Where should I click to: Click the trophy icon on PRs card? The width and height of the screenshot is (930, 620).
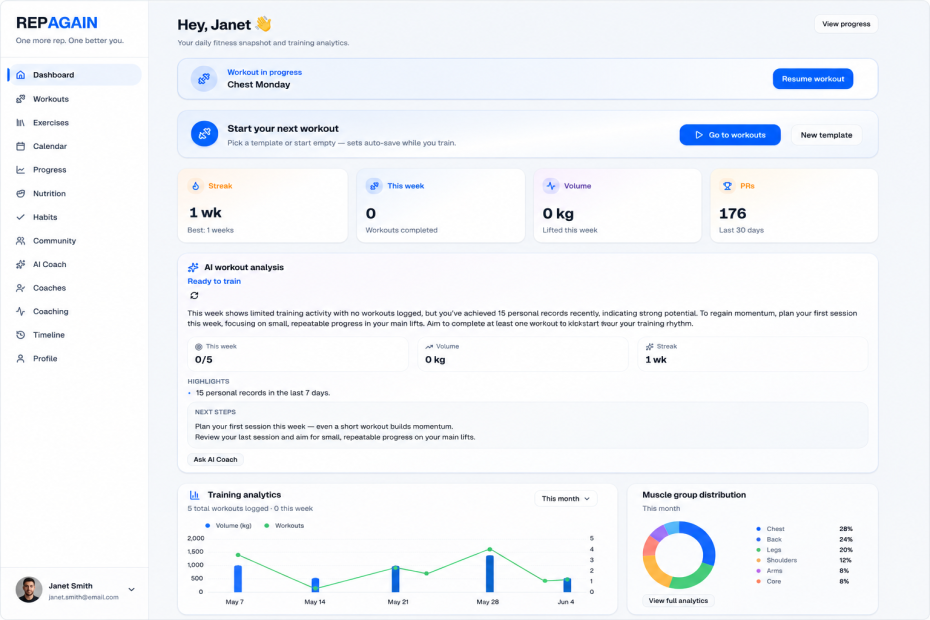(x=727, y=186)
